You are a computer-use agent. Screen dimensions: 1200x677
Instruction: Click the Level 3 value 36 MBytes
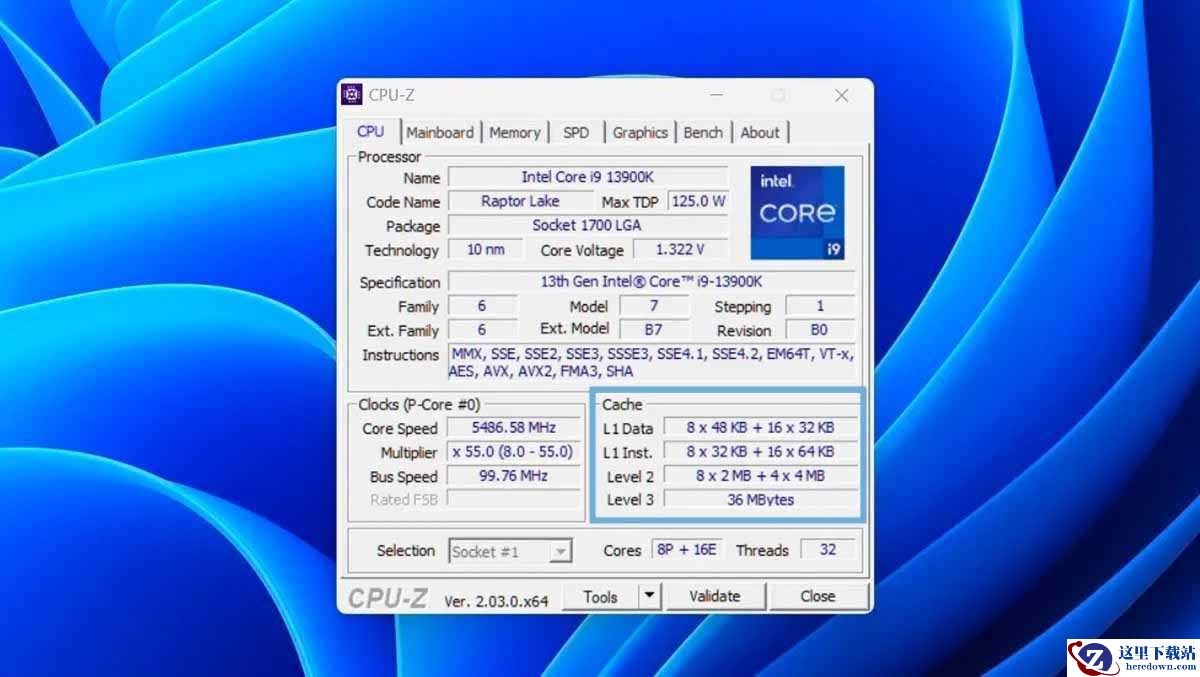(x=761, y=499)
